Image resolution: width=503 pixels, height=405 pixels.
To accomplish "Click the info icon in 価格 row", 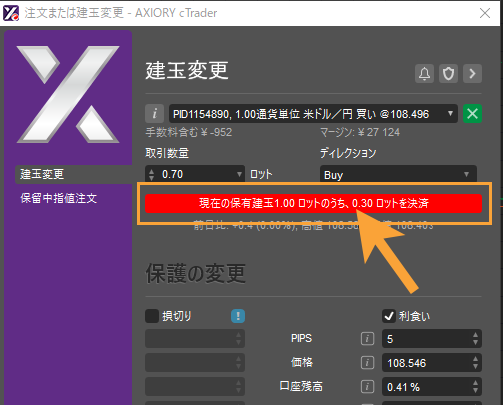I will pos(367,363).
